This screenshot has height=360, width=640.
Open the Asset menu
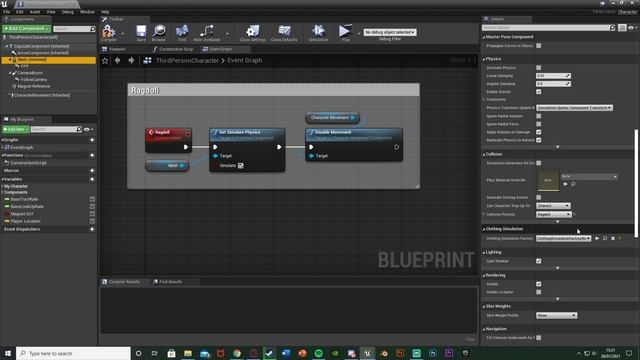coord(35,12)
